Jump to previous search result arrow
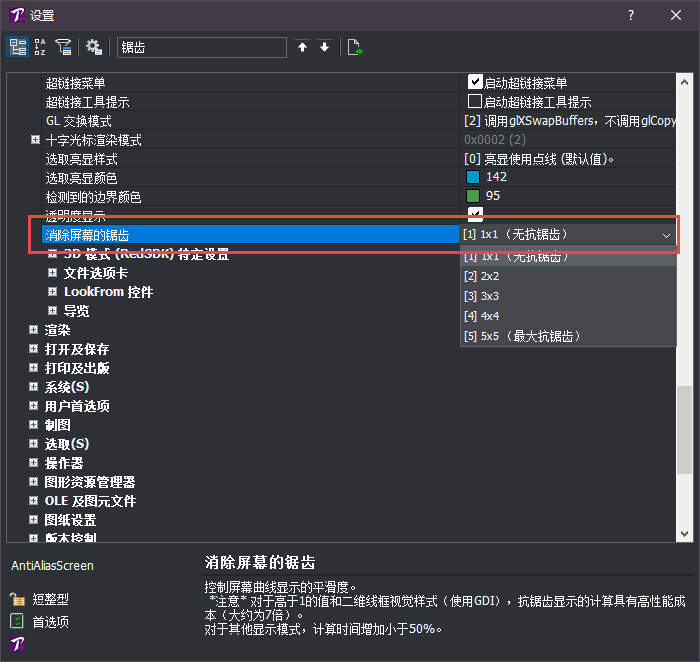Image resolution: width=700 pixels, height=662 pixels. (303, 47)
